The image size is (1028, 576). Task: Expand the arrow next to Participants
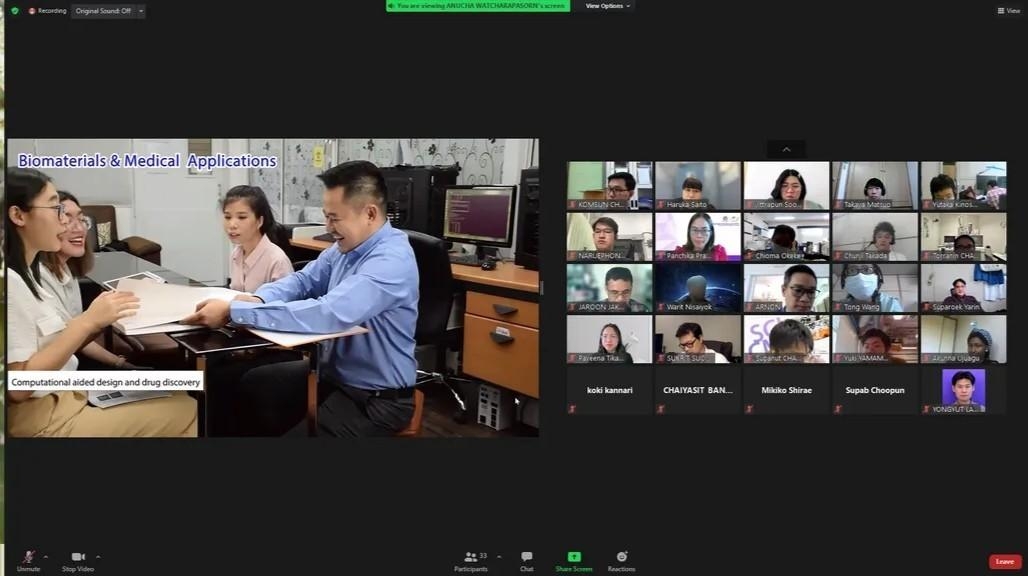click(x=499, y=556)
